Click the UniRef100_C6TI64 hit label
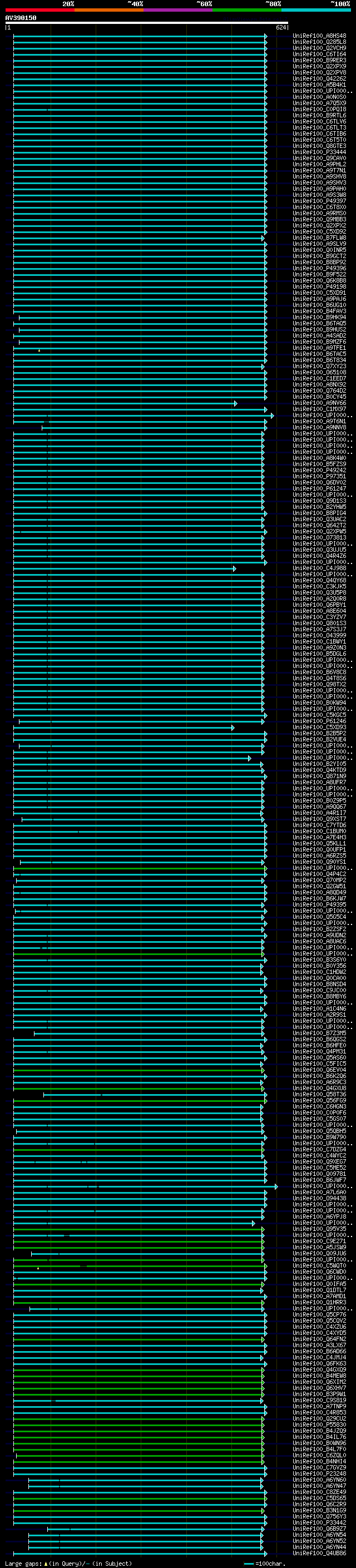Screen dimensions: 356x1568 tap(319, 54)
